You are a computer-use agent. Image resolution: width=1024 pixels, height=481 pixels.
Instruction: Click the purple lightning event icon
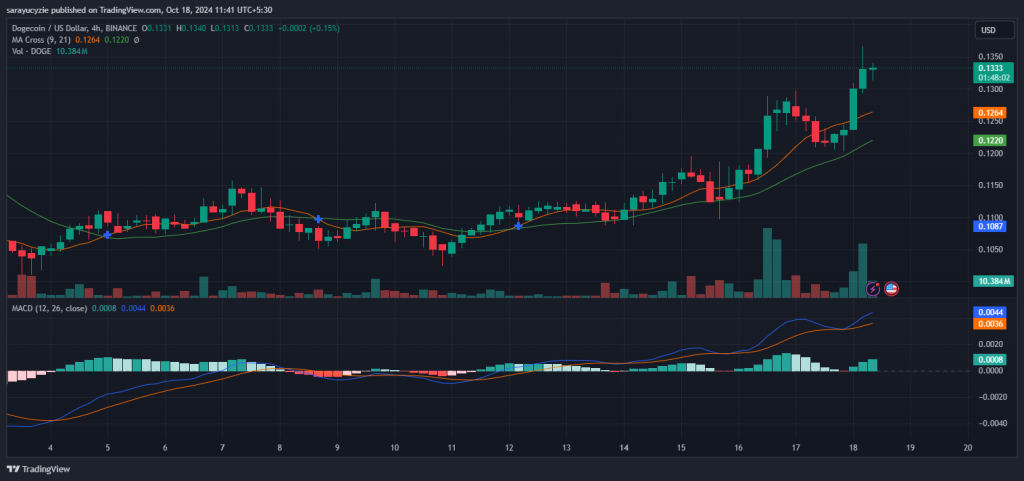pyautogui.click(x=873, y=288)
